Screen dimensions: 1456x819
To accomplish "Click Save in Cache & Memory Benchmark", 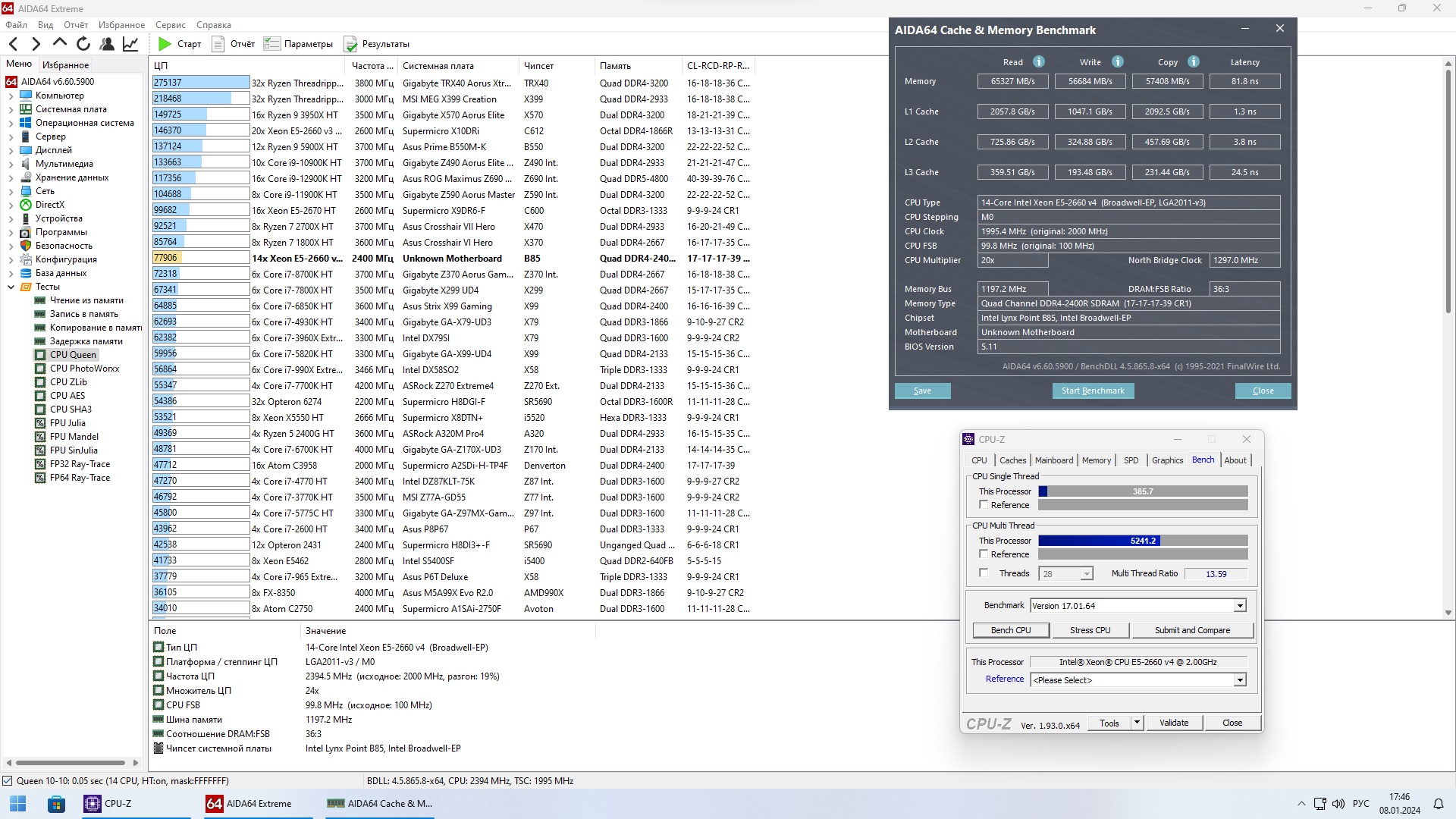I will [x=922, y=391].
